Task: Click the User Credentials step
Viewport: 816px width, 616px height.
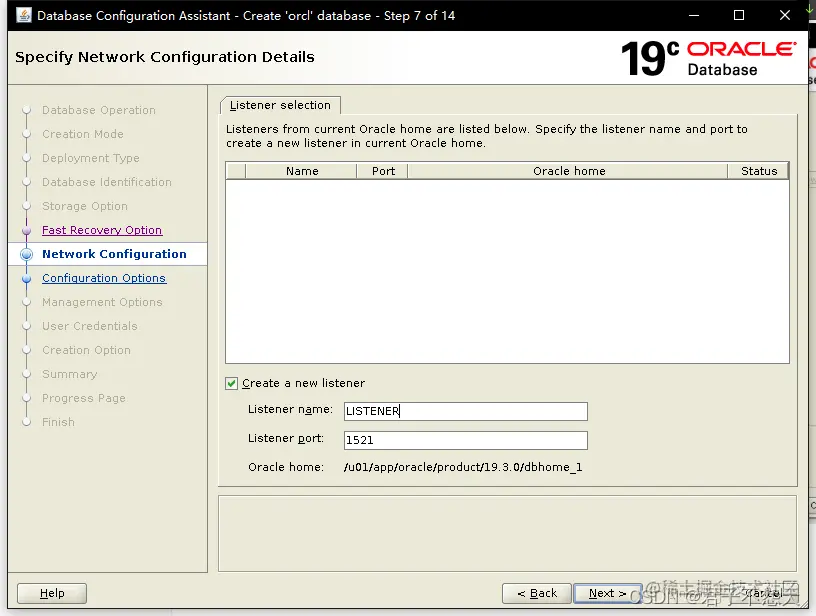Action: [90, 326]
